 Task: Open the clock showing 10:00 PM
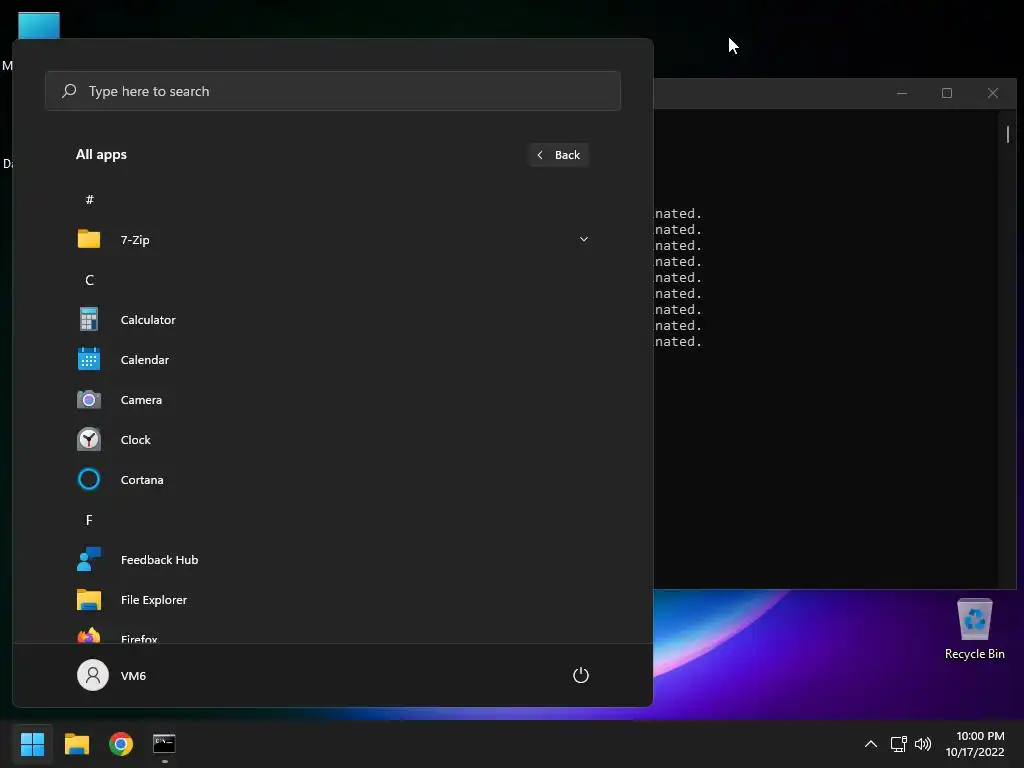(975, 744)
